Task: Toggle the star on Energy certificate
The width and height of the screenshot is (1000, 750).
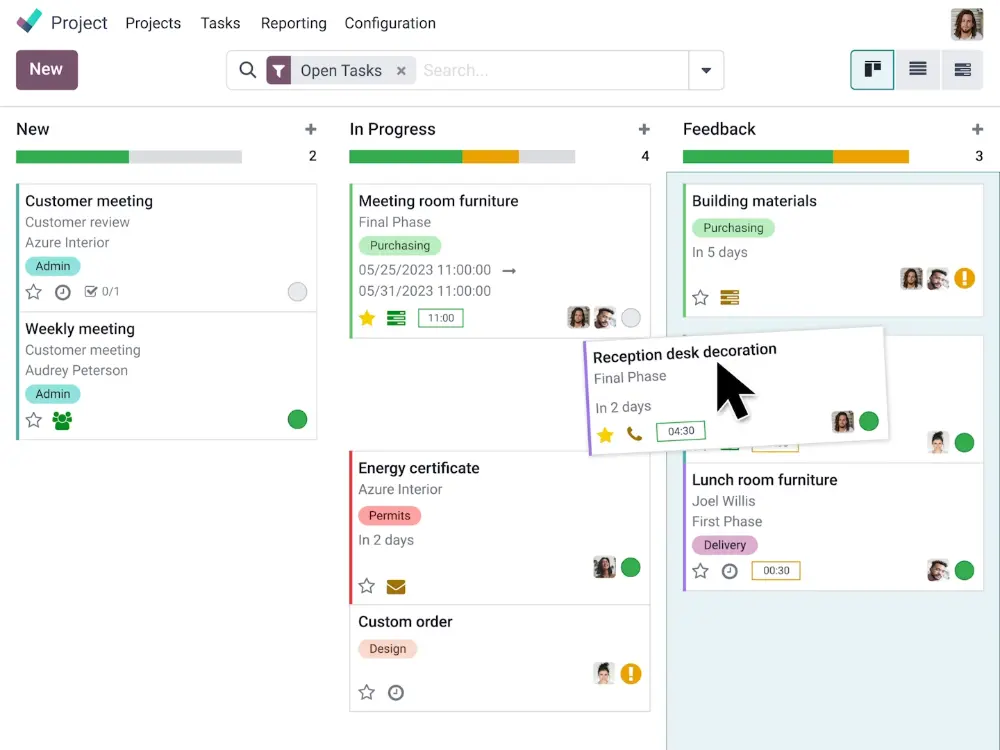Action: 367,586
